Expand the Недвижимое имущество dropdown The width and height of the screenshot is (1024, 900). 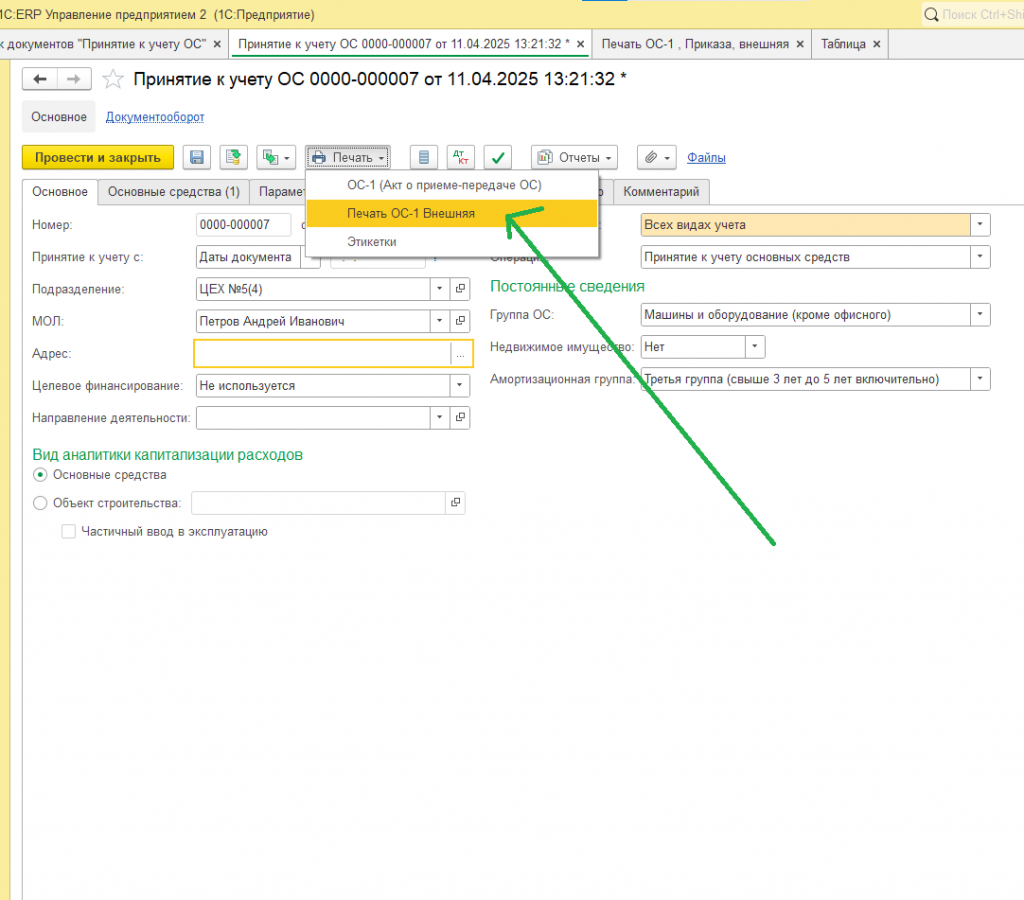(755, 347)
